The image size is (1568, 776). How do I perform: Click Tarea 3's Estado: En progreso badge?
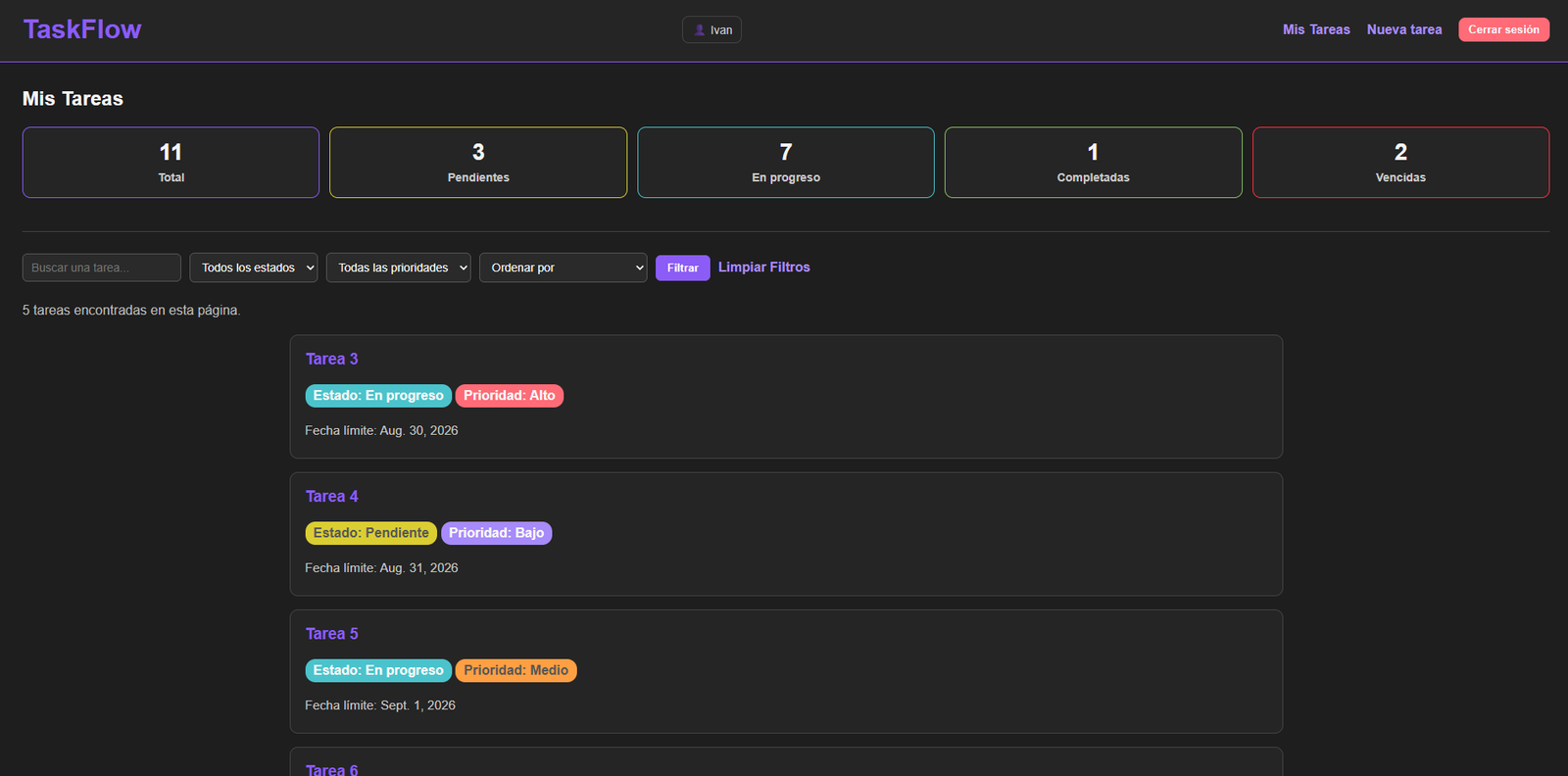coord(378,396)
